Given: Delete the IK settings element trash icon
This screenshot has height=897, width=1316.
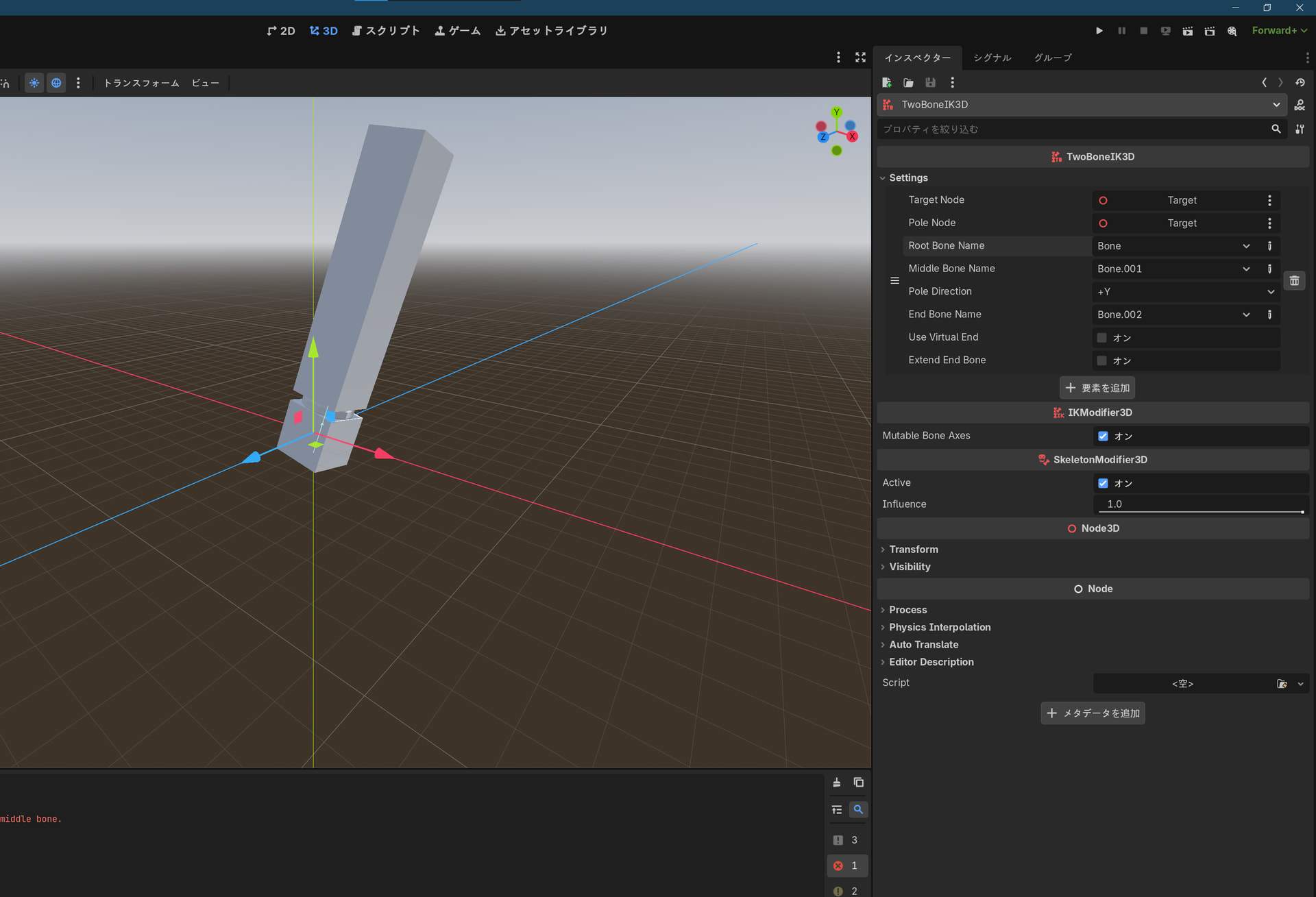Looking at the screenshot, I should (1294, 280).
